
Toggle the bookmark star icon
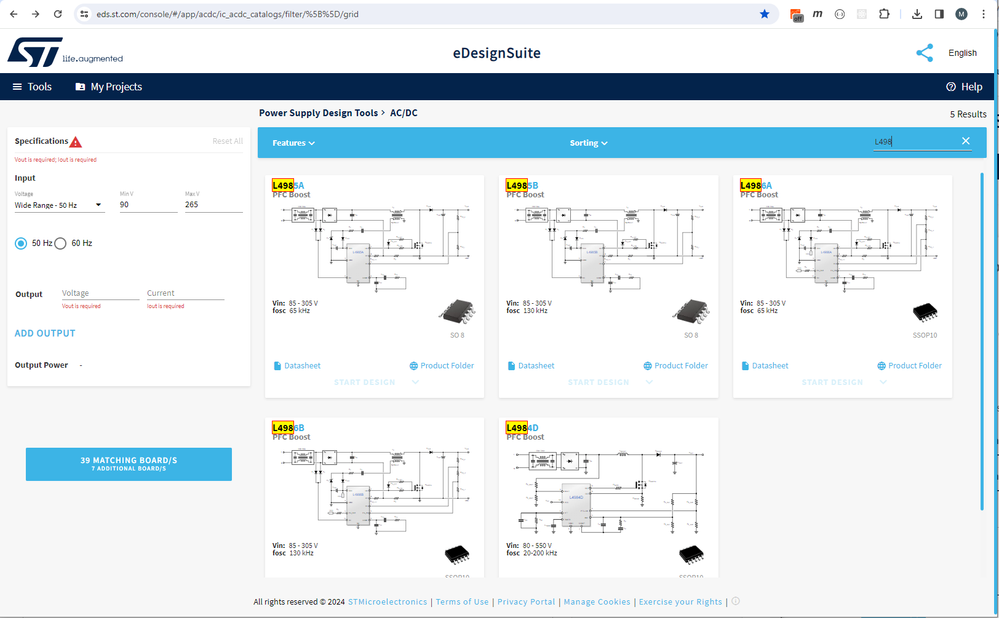tap(765, 14)
